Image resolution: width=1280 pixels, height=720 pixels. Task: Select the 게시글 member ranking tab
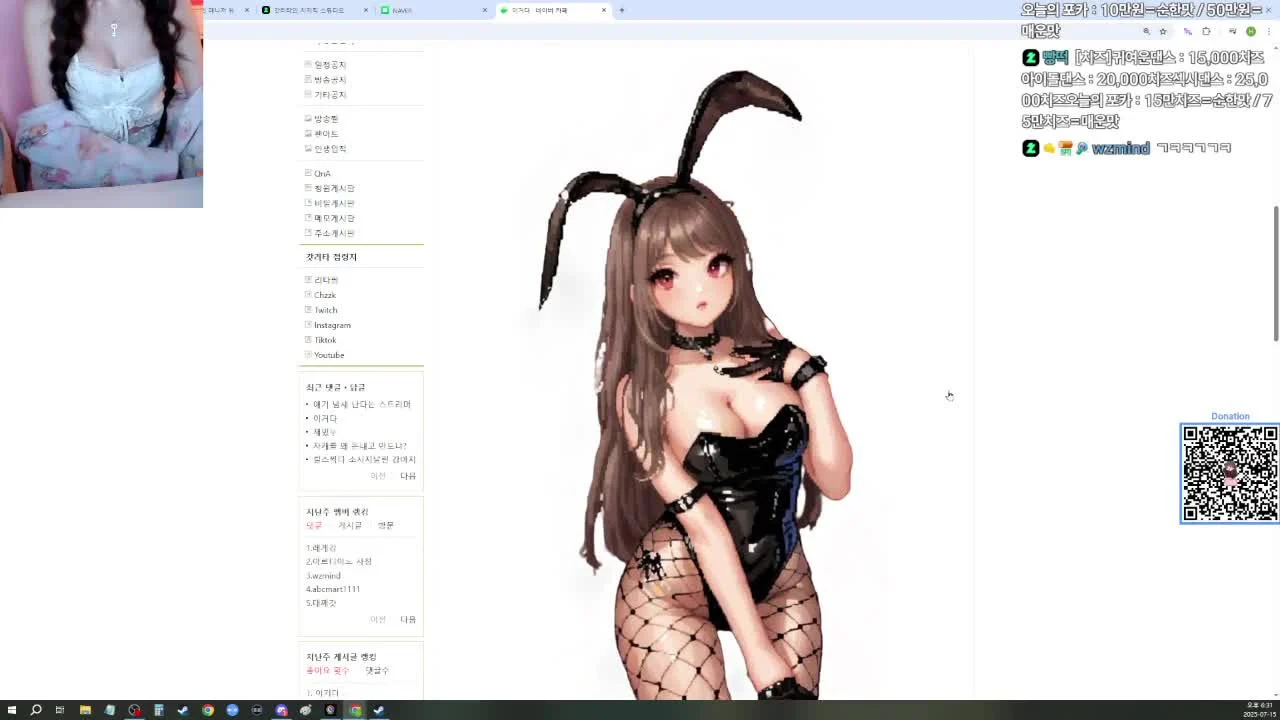[350, 526]
